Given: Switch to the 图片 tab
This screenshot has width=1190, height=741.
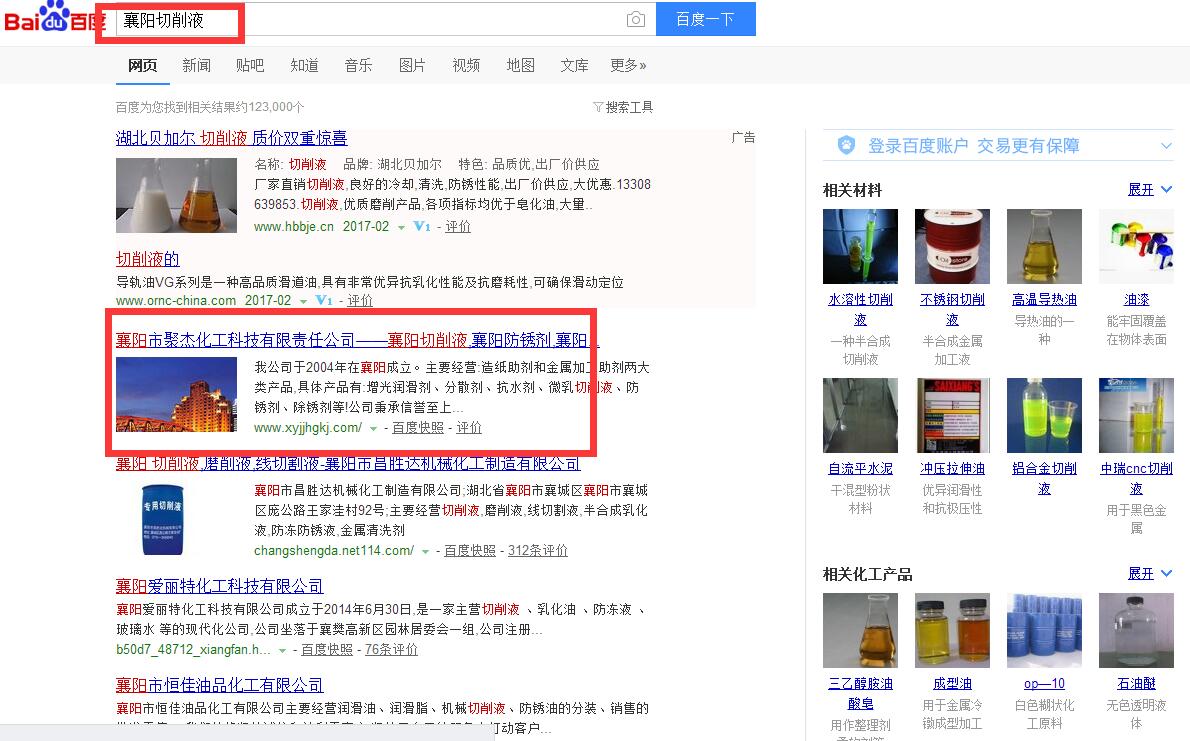Looking at the screenshot, I should (x=412, y=65).
